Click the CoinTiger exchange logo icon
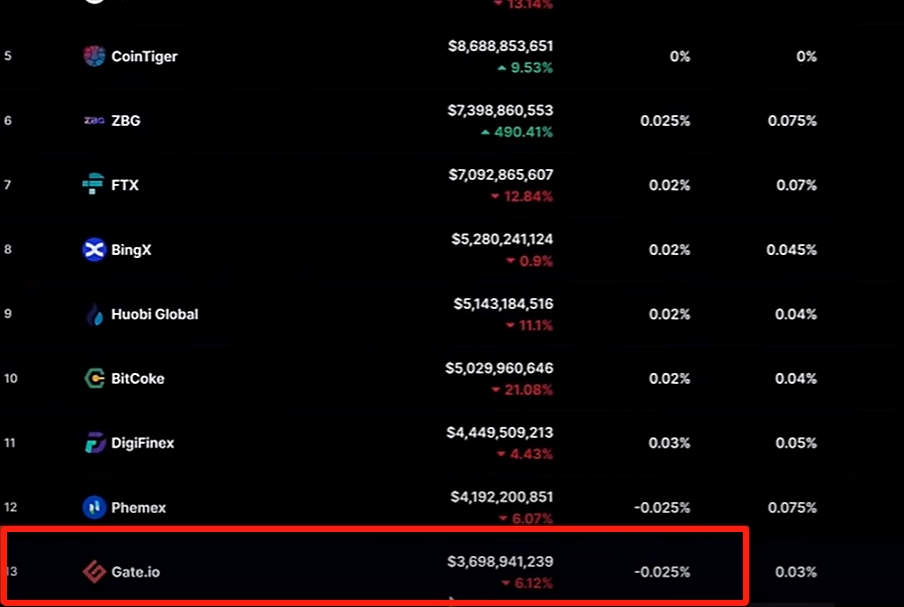The width and height of the screenshot is (904, 607). (x=94, y=56)
